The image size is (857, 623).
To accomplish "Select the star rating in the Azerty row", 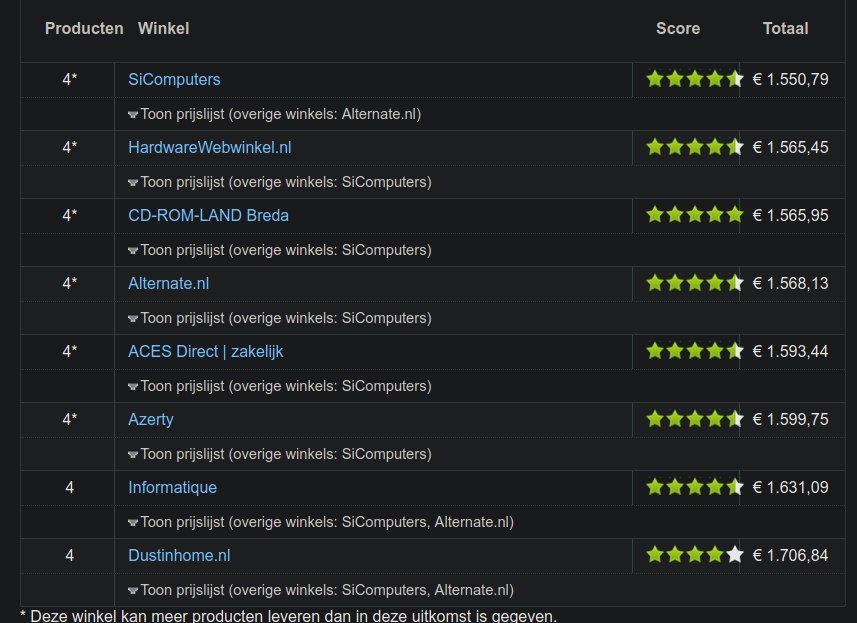I will 695,419.
